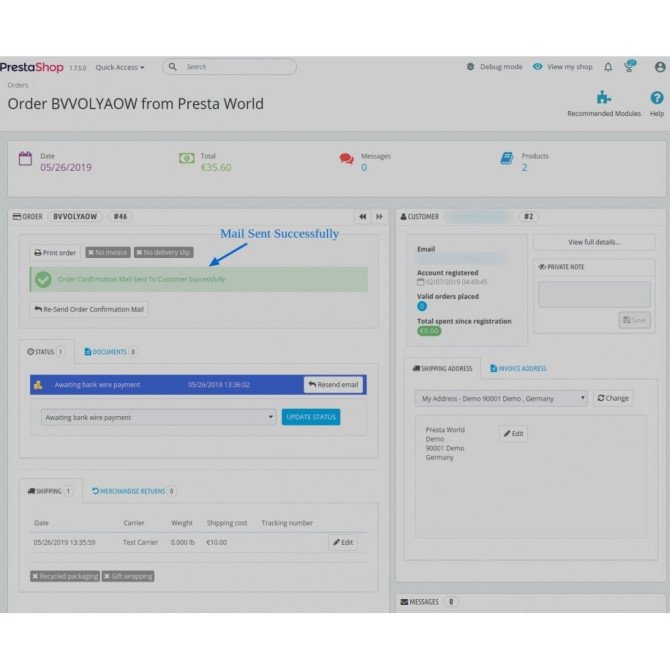Edit the Presta World address
This screenshot has width=670, height=670.
click(x=513, y=434)
